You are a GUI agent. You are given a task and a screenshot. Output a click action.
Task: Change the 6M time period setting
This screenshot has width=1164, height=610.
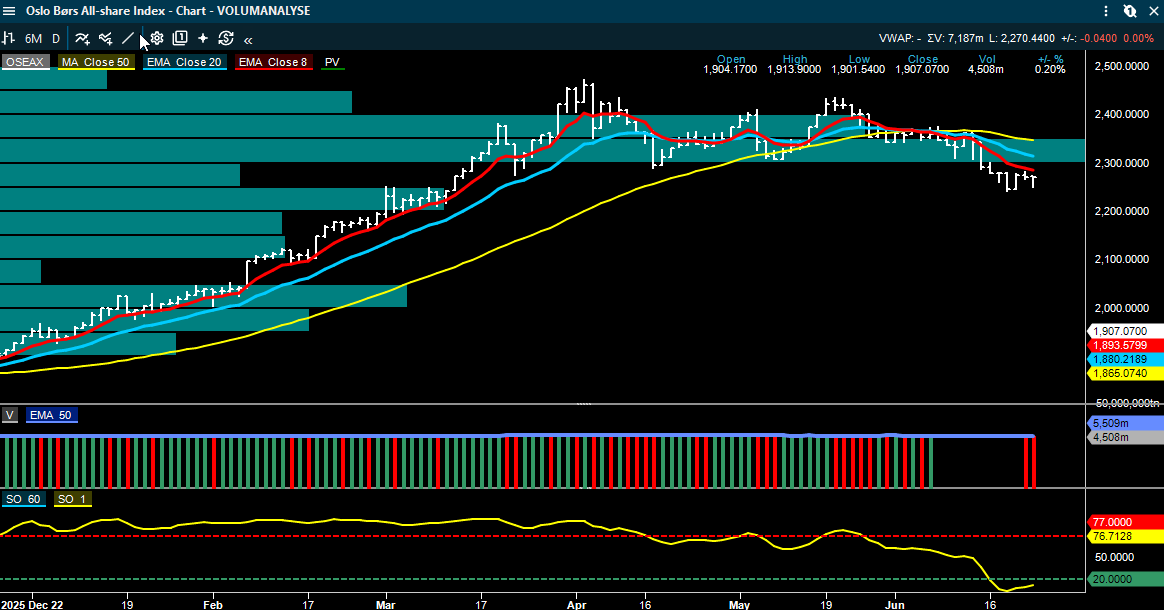pyautogui.click(x=33, y=39)
